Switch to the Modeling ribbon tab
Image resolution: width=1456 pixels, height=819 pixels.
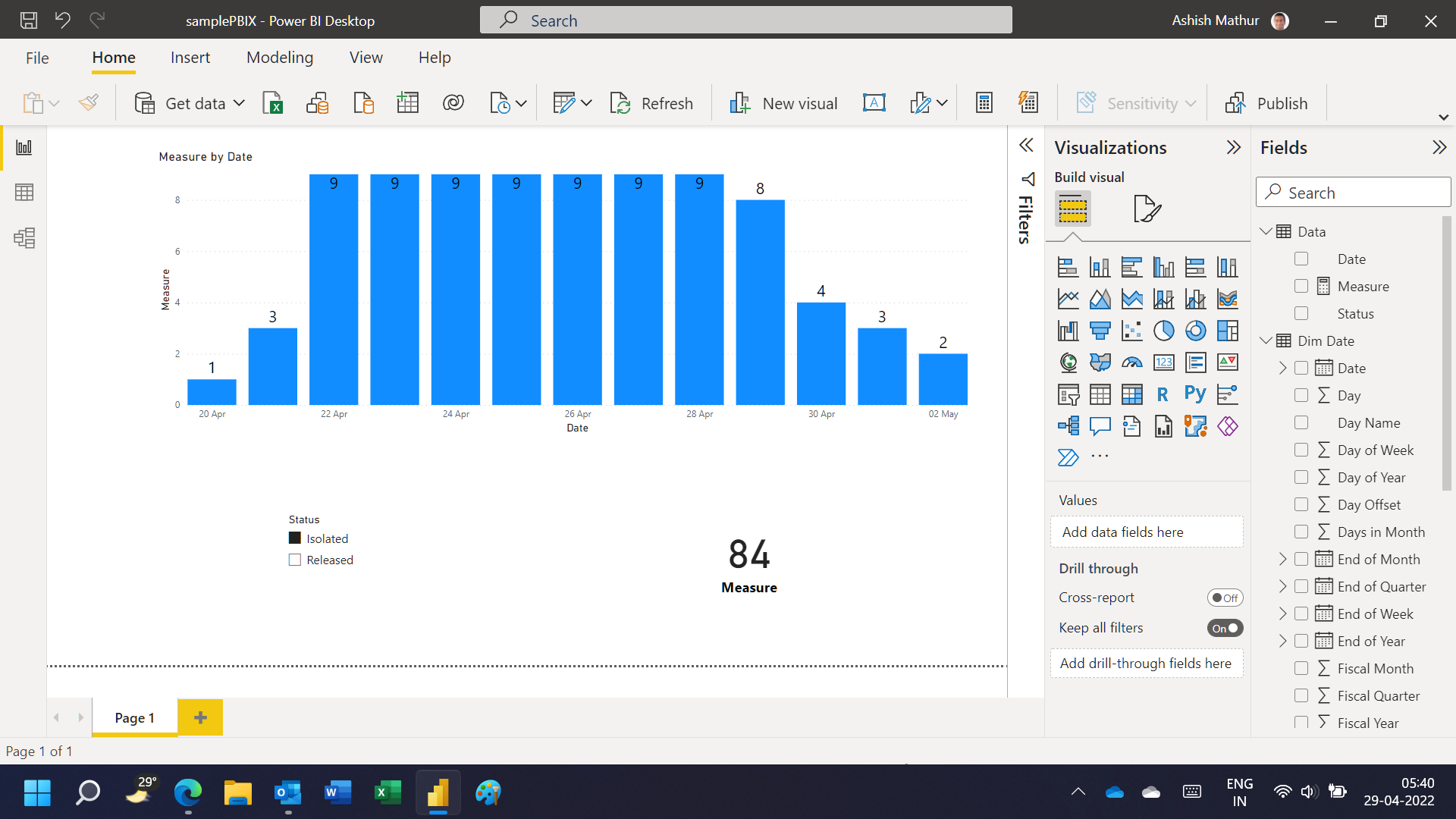[x=280, y=58]
